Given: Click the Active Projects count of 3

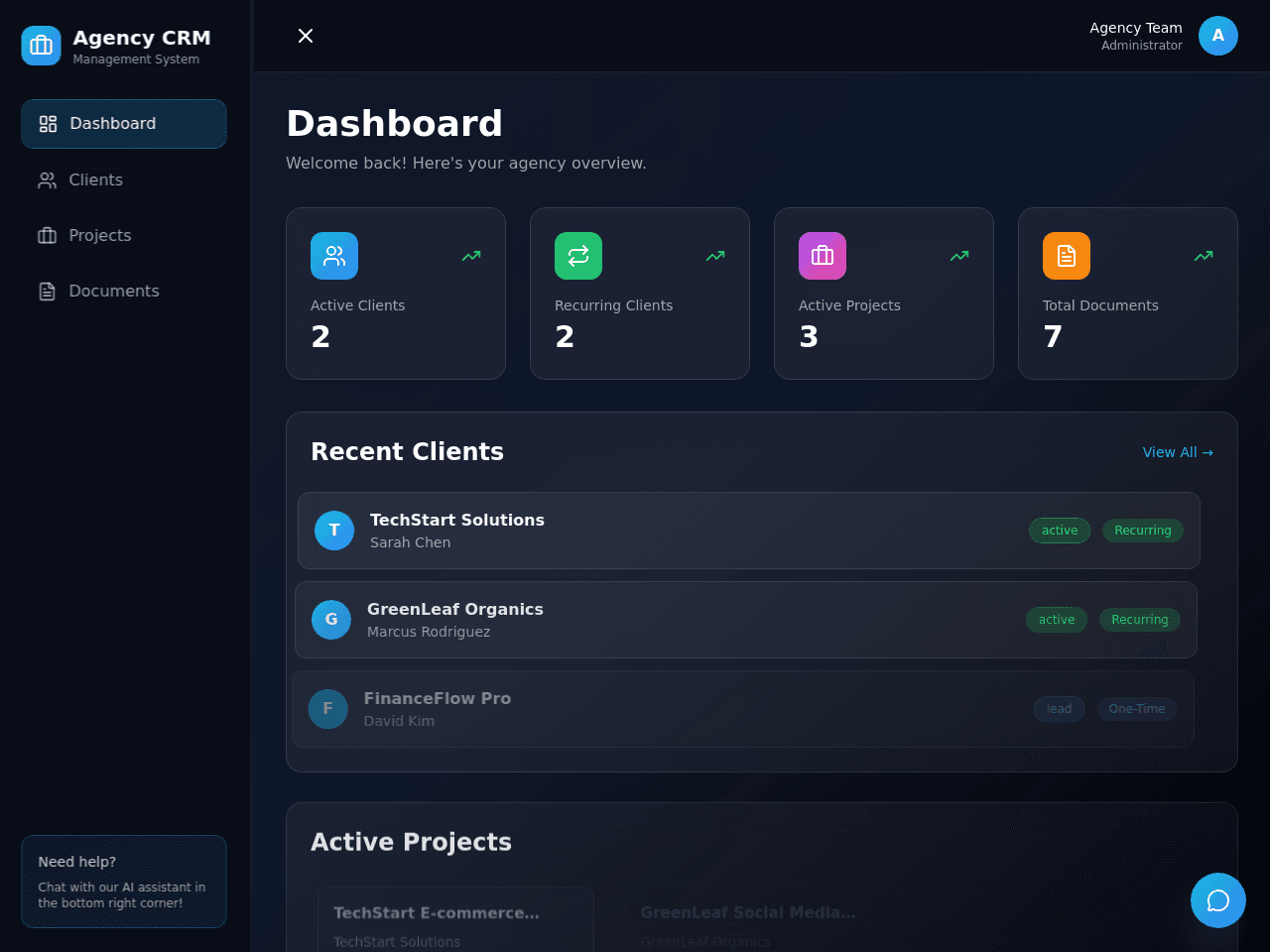Looking at the screenshot, I should tap(809, 337).
